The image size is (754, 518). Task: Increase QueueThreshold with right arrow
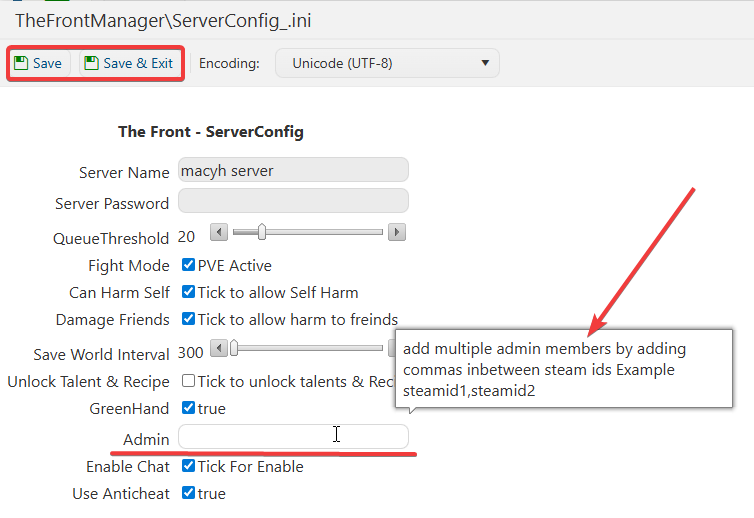[x=397, y=232]
